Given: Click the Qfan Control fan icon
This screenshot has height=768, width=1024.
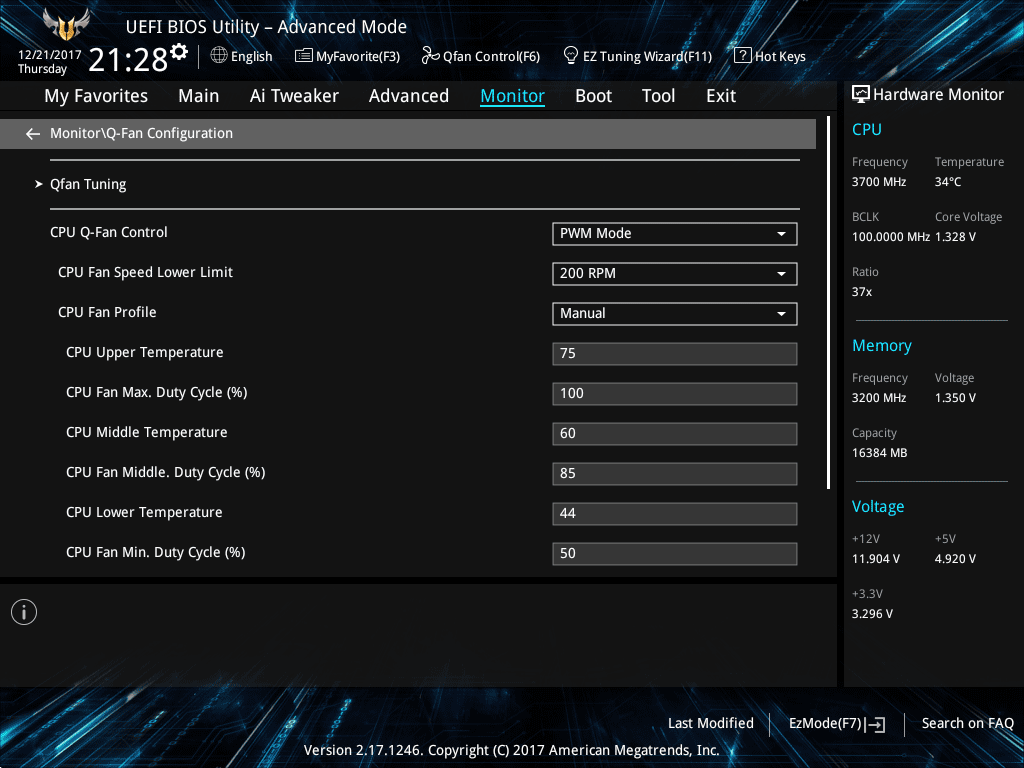Looking at the screenshot, I should [430, 56].
